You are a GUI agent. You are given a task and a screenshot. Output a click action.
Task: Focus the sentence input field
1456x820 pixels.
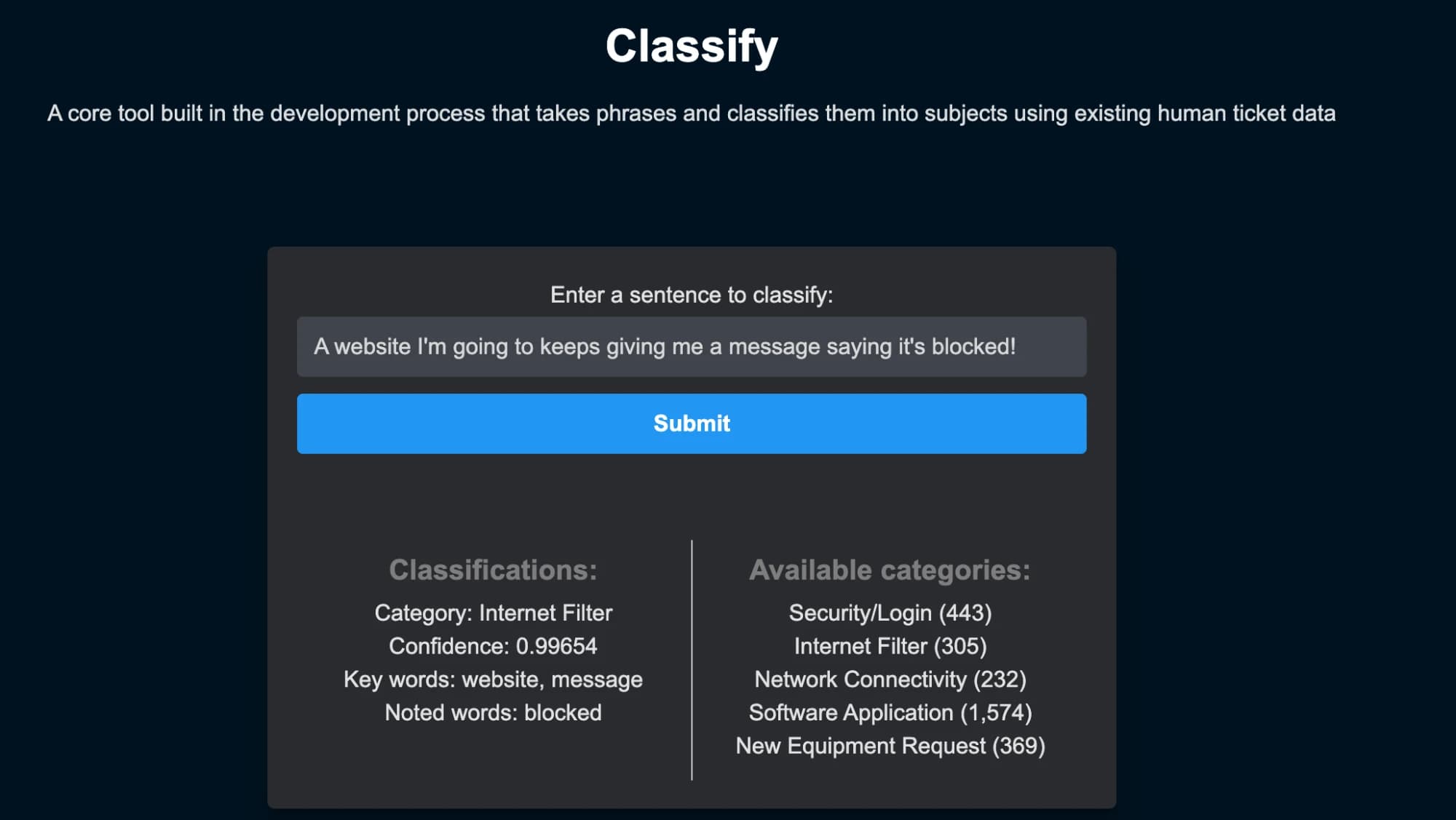691,346
